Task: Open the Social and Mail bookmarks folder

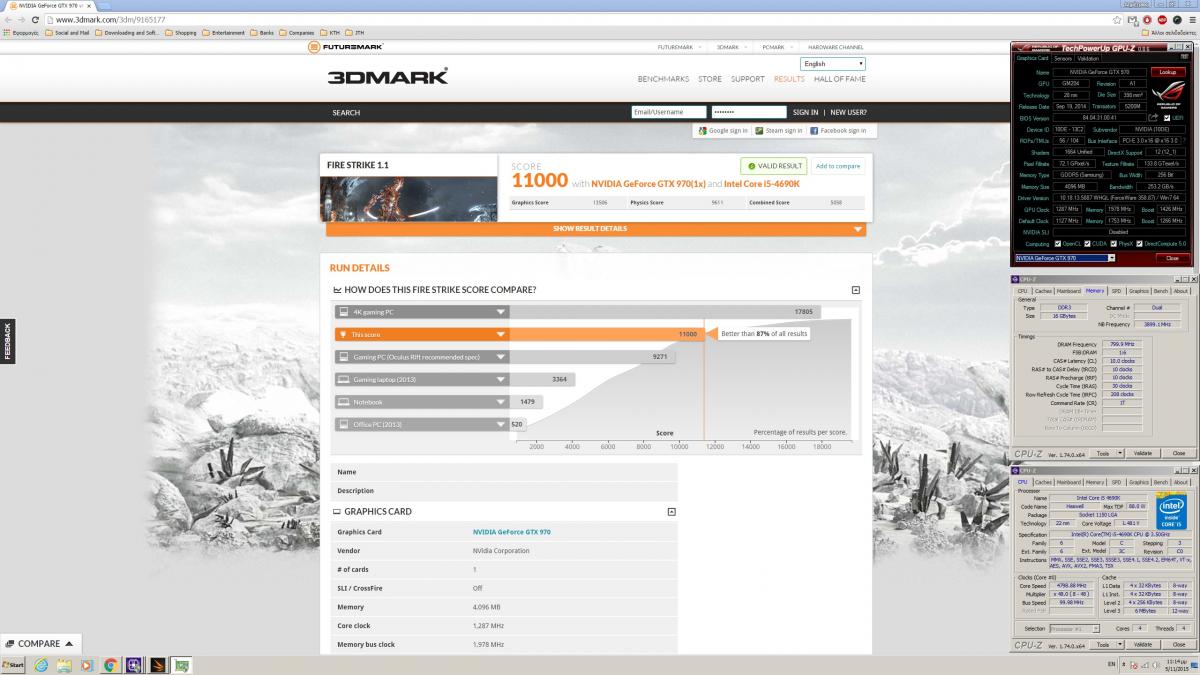Action: 67,32
